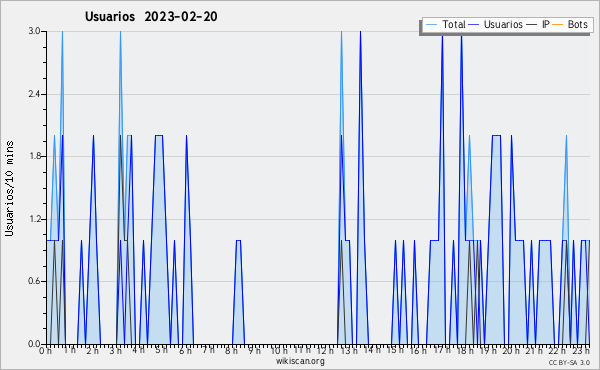This screenshot has height=370, width=600.
Task: Click the '8 h' x-axis label
Action: click(231, 350)
